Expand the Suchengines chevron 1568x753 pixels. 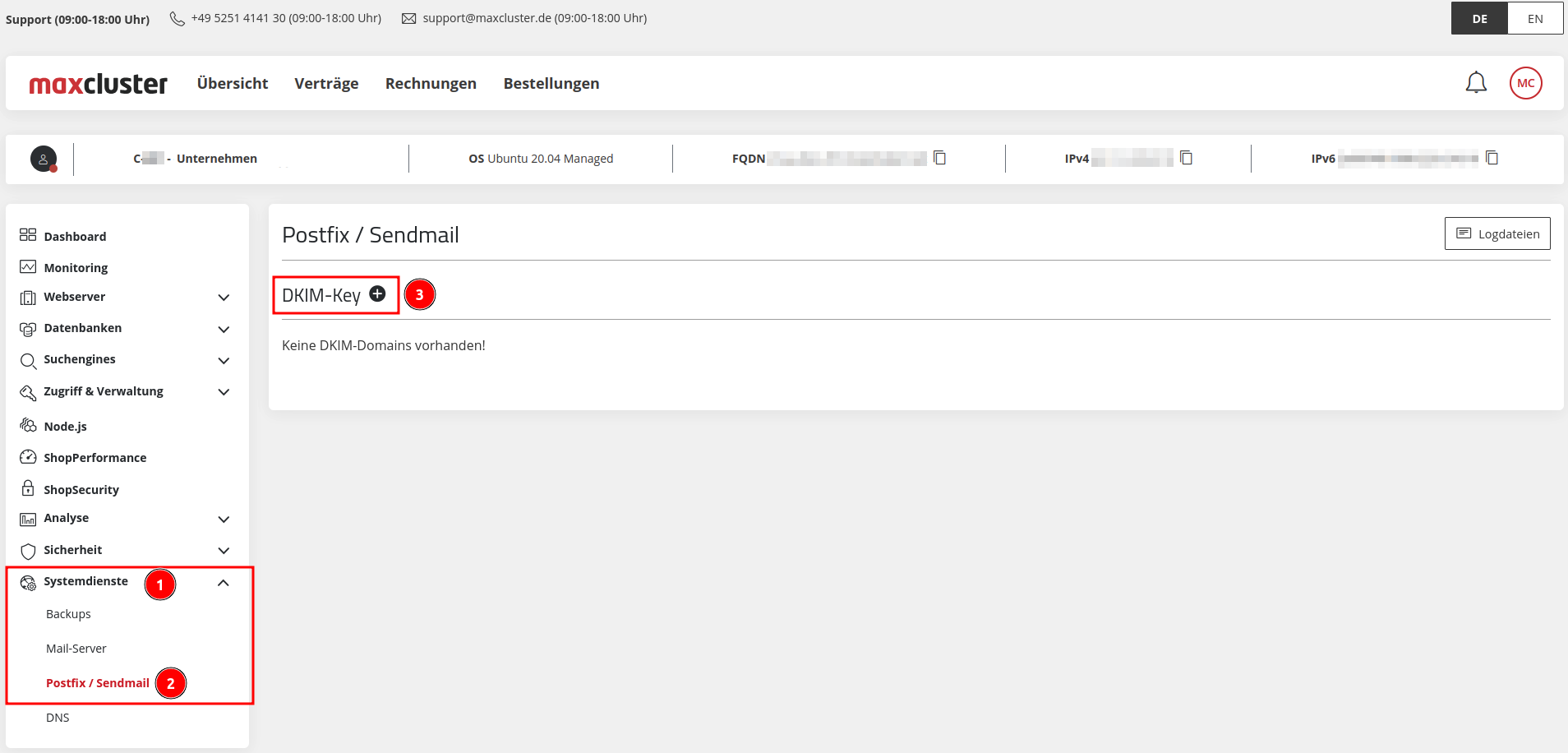[224, 361]
